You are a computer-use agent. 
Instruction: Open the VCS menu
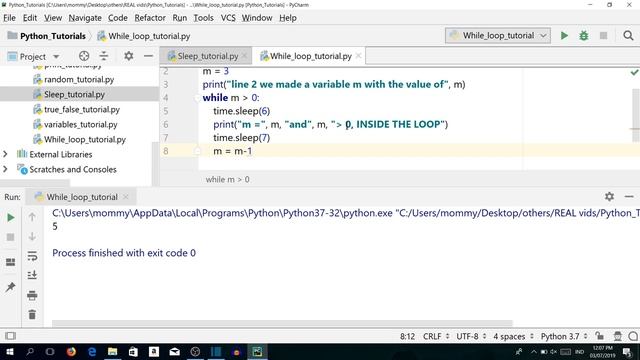coord(228,18)
